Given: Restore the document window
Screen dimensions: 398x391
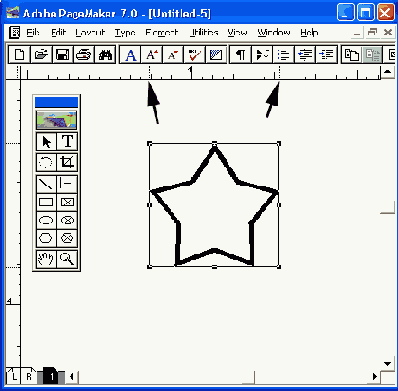Looking at the screenshot, I should (372, 32).
